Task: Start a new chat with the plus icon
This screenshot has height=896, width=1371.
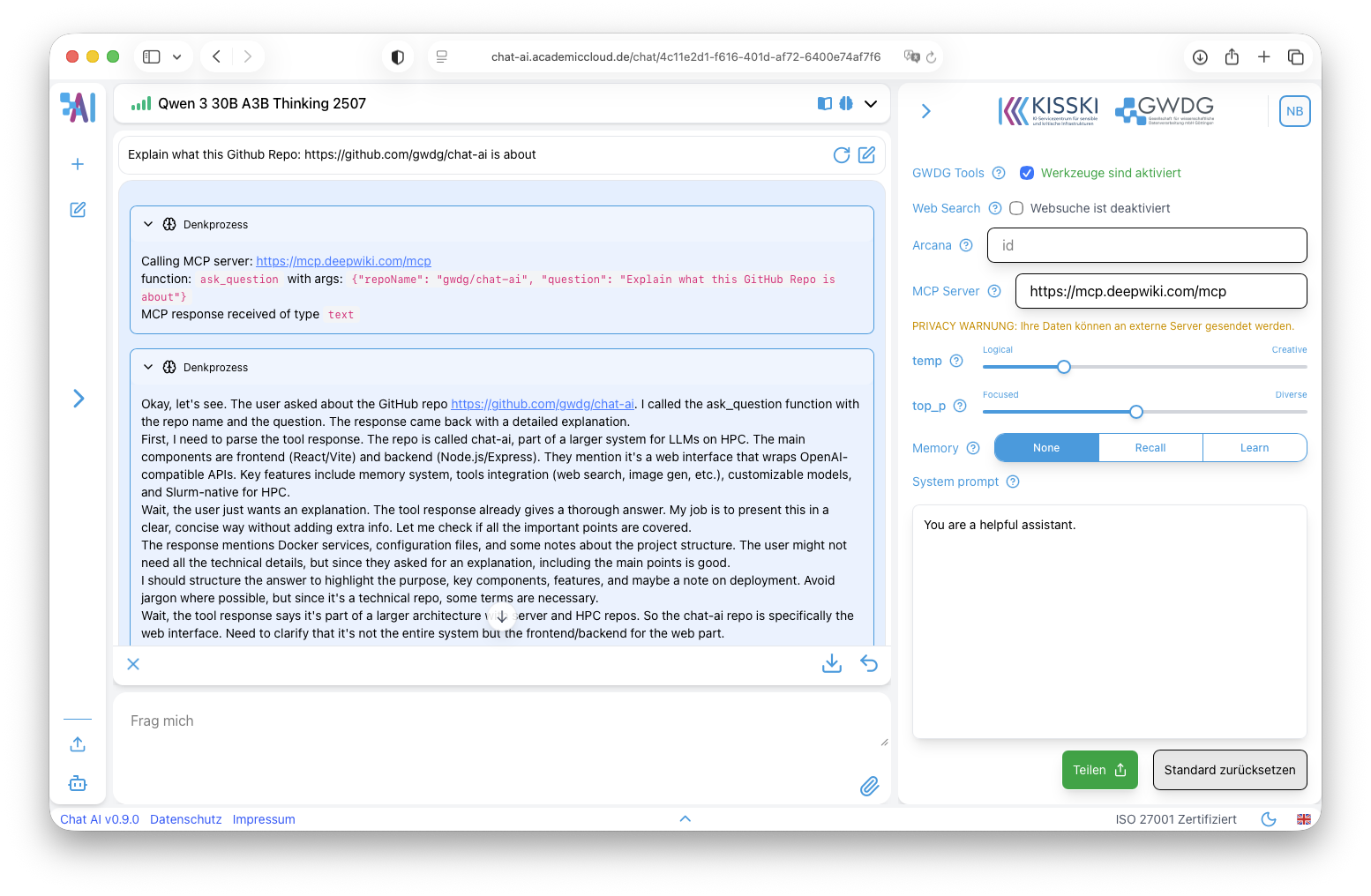Action: (x=77, y=164)
